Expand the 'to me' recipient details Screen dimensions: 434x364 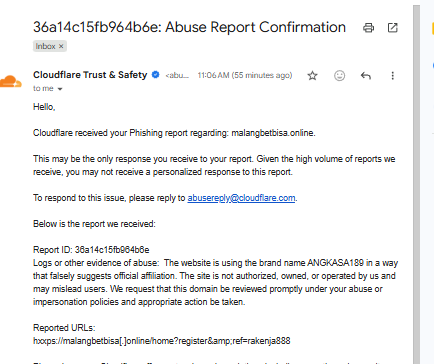60,89
